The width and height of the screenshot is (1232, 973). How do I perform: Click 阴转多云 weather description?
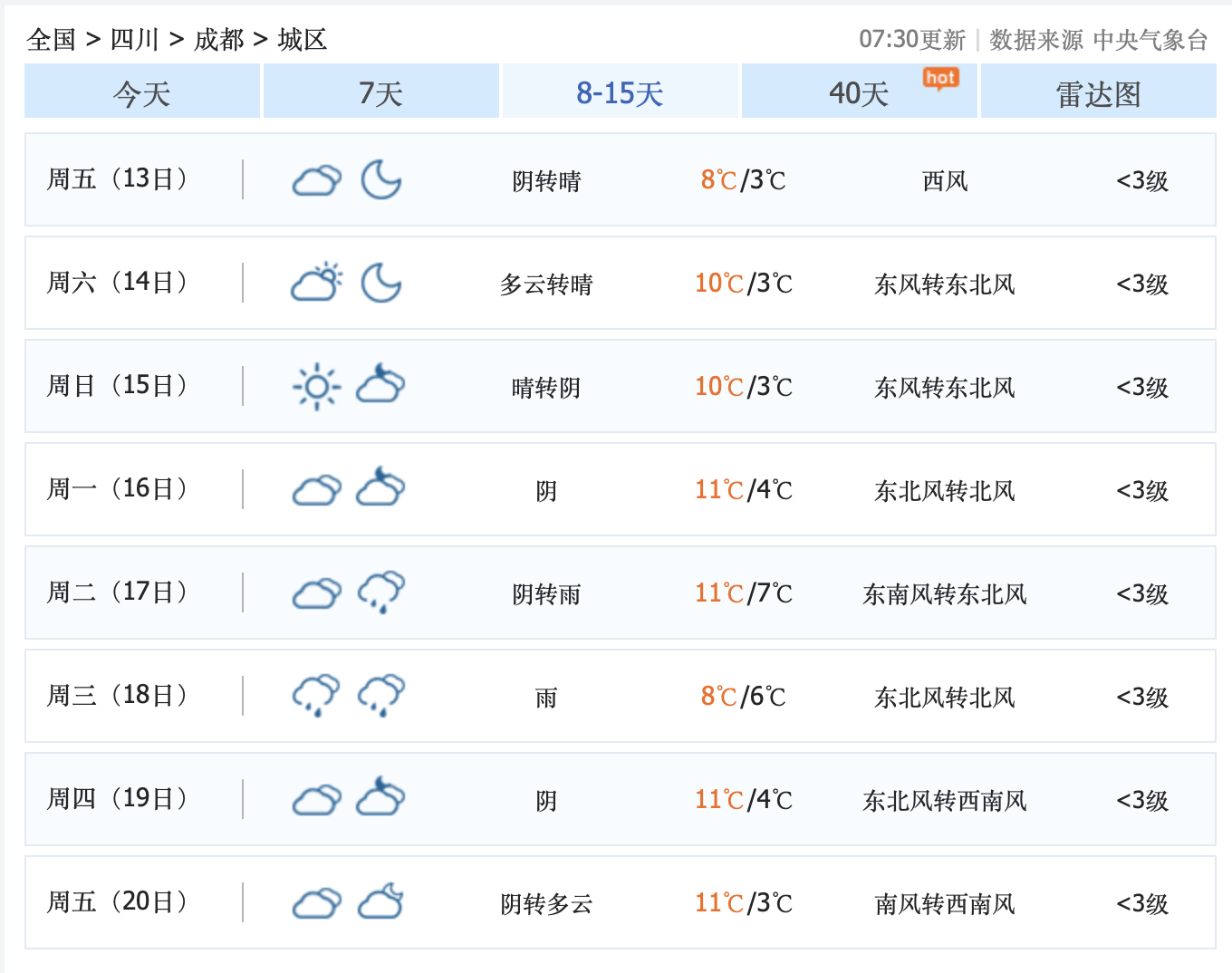click(546, 904)
